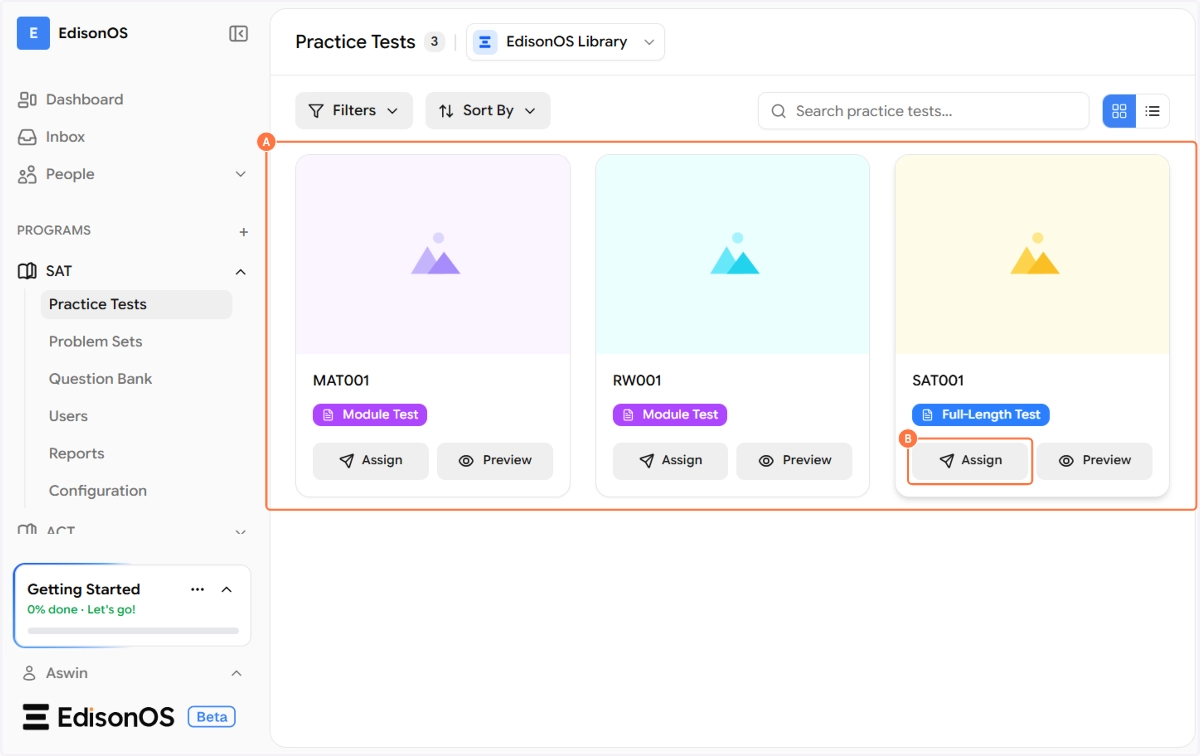The height and width of the screenshot is (756, 1200).
Task: Click the EdisonOS Library logo icon
Action: [x=485, y=42]
